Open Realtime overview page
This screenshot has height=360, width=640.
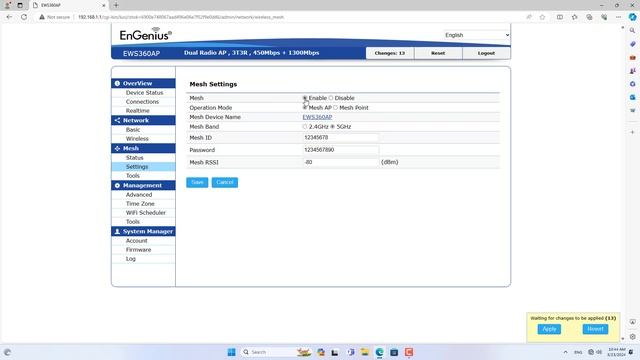138,111
